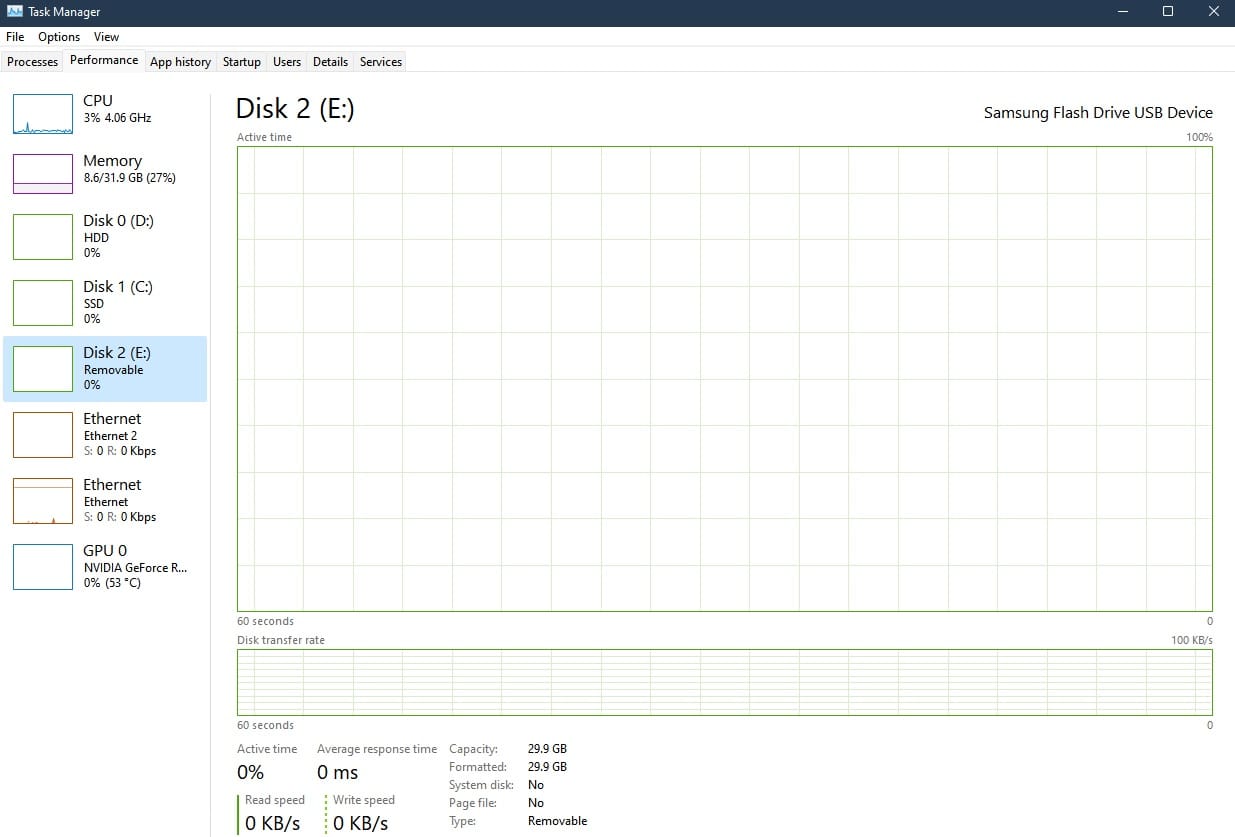Click the 3% 4.06 GHz CPU value
1235x837 pixels.
coord(117,117)
